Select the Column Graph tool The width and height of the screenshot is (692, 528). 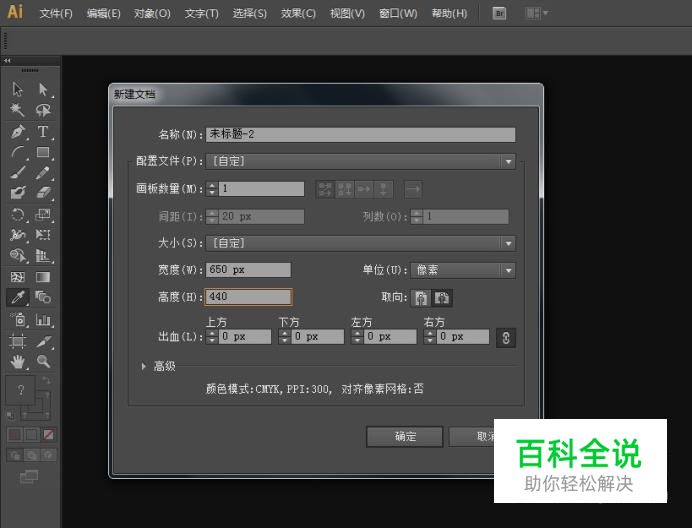[43, 319]
